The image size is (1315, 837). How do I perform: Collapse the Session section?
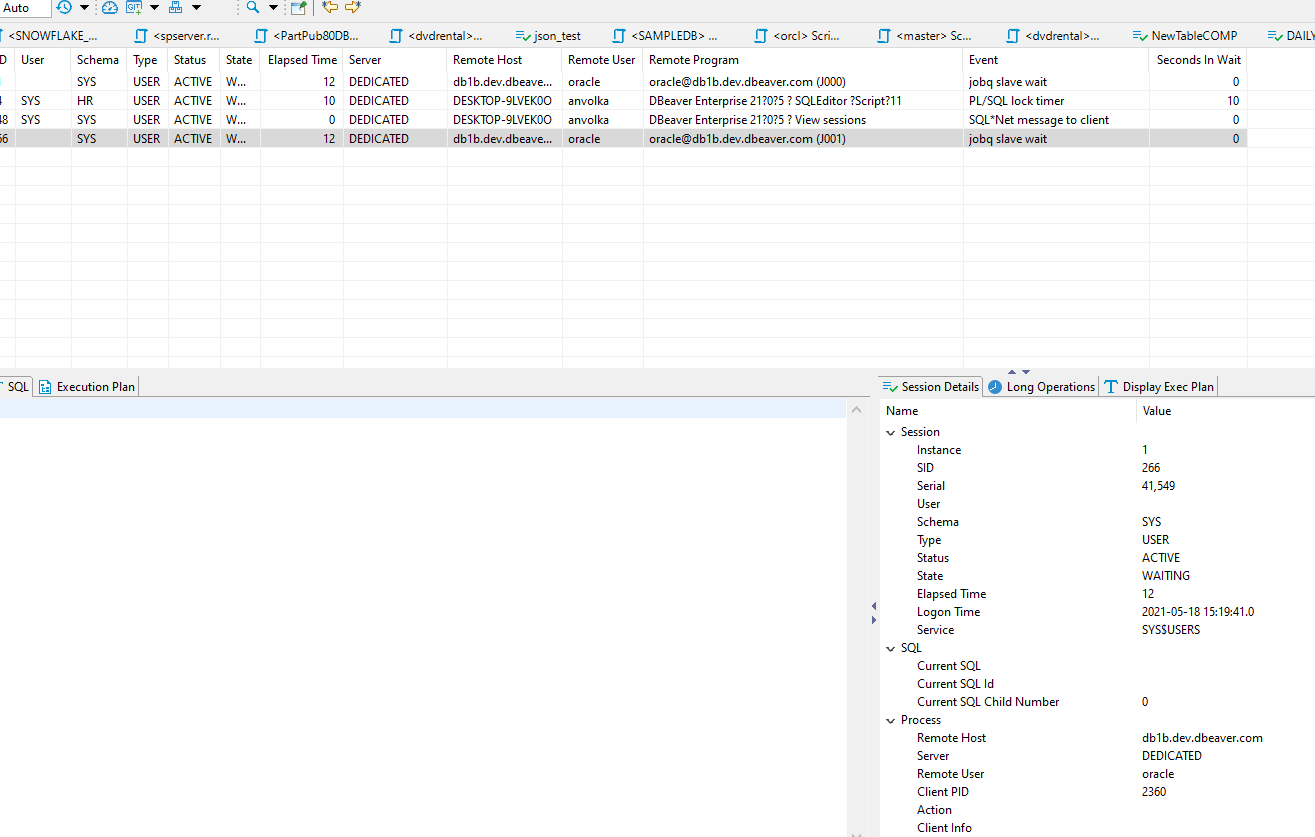coord(891,431)
